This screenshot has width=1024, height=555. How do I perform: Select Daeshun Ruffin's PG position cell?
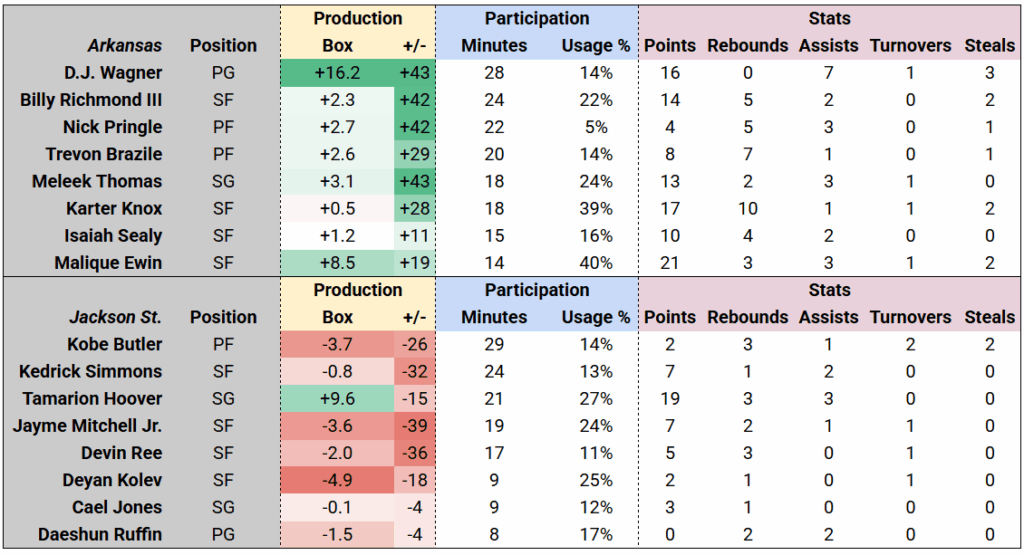pyautogui.click(x=223, y=534)
